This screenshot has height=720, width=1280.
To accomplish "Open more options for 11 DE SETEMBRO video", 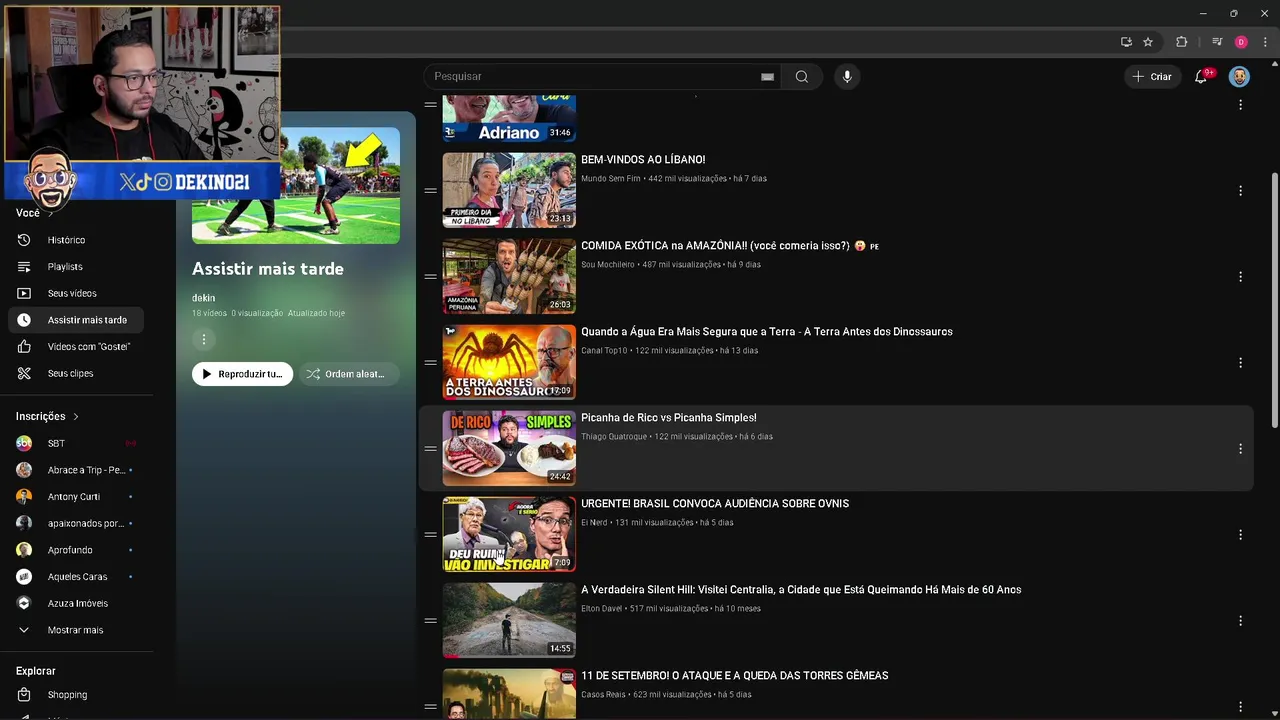I will [1240, 706].
